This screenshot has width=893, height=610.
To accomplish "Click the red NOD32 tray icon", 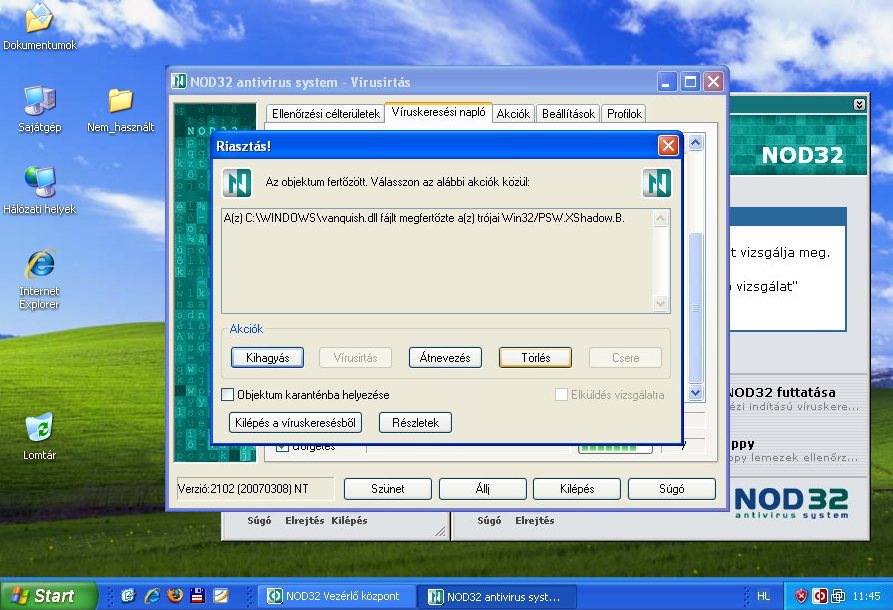I will [x=820, y=596].
